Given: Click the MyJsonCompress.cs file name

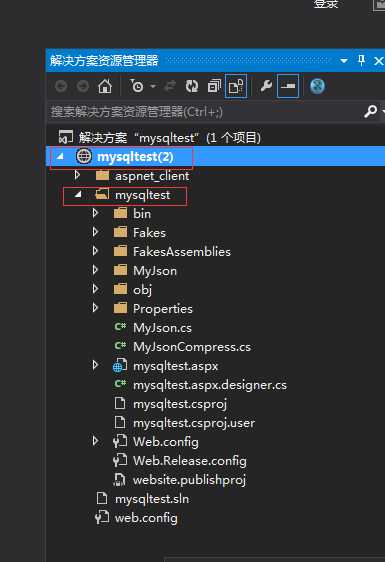Looking at the screenshot, I should tap(192, 347).
